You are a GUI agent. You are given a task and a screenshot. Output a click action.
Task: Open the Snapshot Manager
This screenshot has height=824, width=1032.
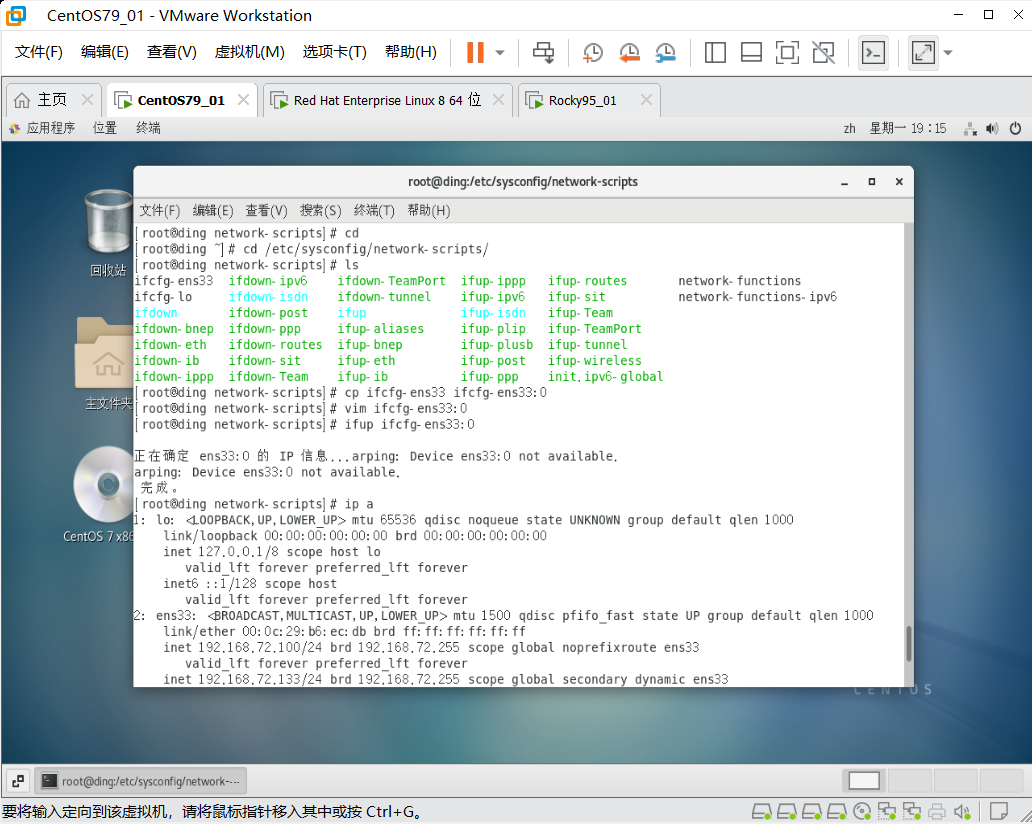pyautogui.click(x=665, y=52)
